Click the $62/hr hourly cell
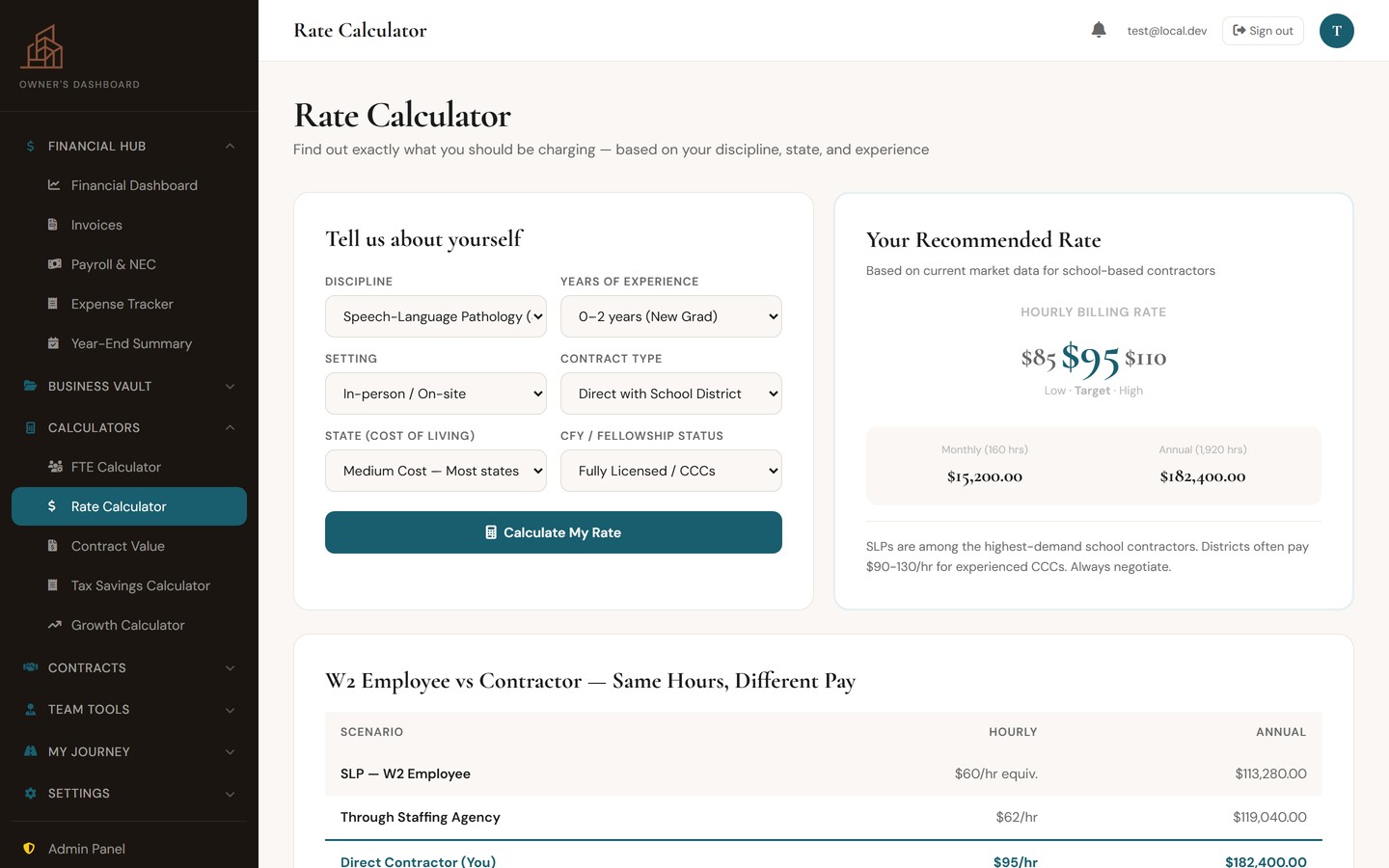Screen dimensions: 1389x868 pos(1017,817)
